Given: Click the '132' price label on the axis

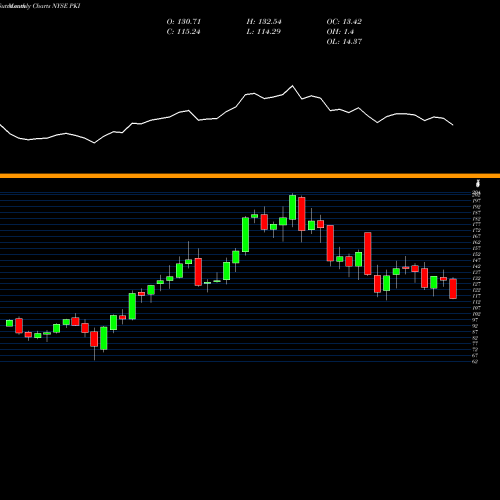Looking at the screenshot, I should [x=477, y=278].
